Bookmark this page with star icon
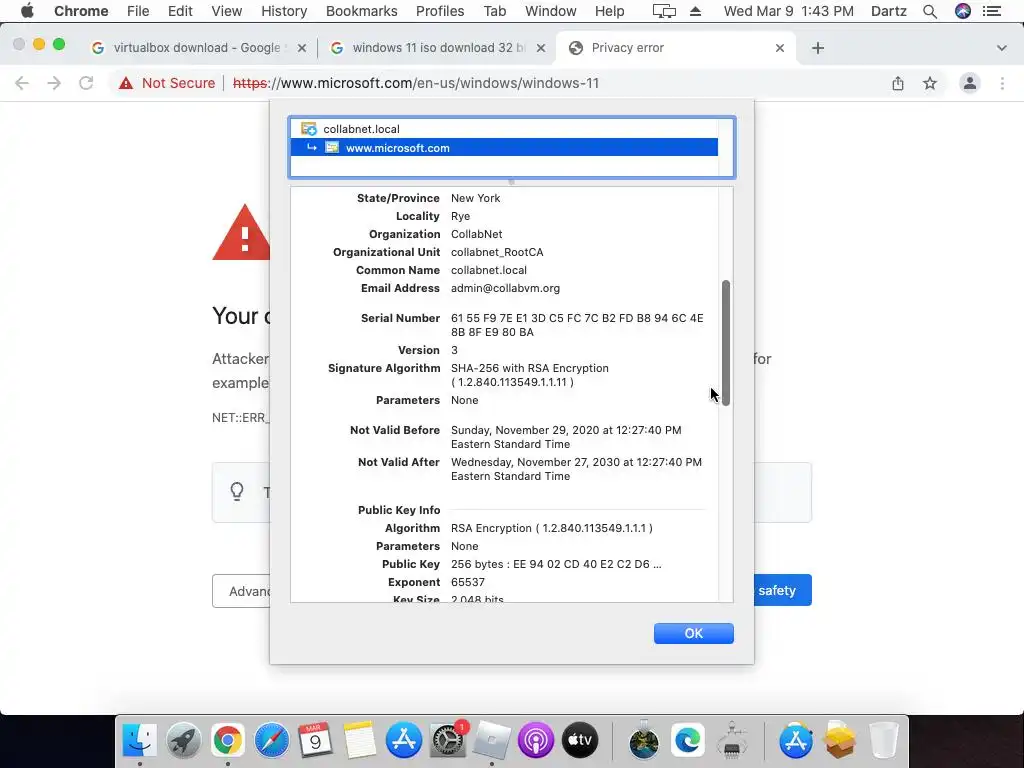The width and height of the screenshot is (1024, 768). click(x=930, y=83)
